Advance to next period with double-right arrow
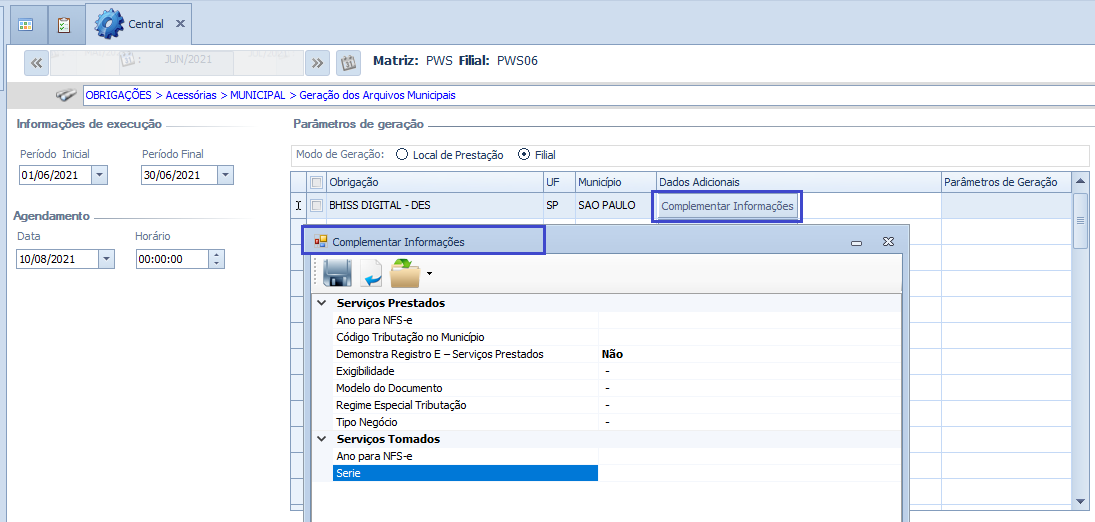 [317, 62]
